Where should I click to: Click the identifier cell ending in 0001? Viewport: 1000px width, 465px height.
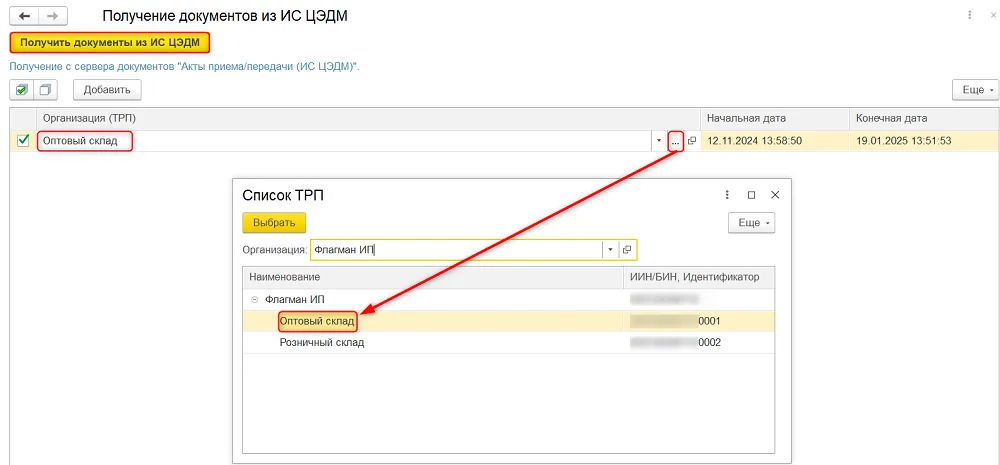point(699,321)
